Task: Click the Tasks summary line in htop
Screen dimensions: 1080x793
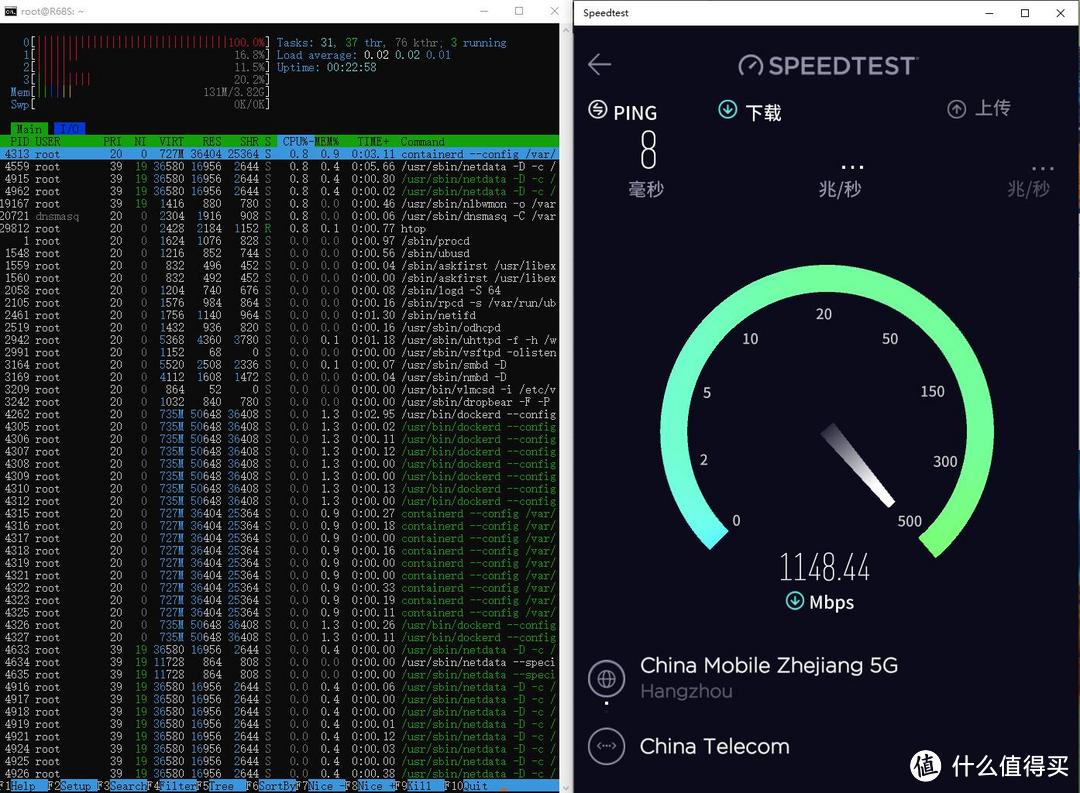Action: click(391, 43)
